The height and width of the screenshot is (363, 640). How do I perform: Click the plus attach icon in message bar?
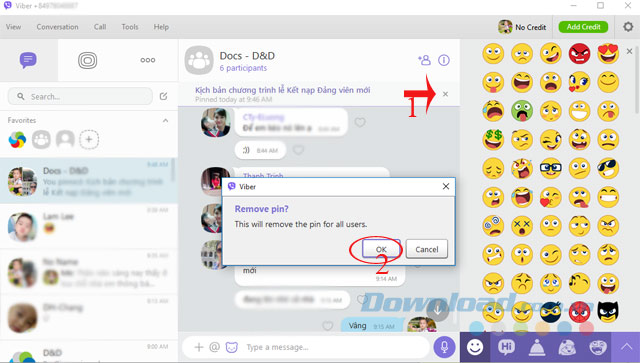pyautogui.click(x=199, y=347)
